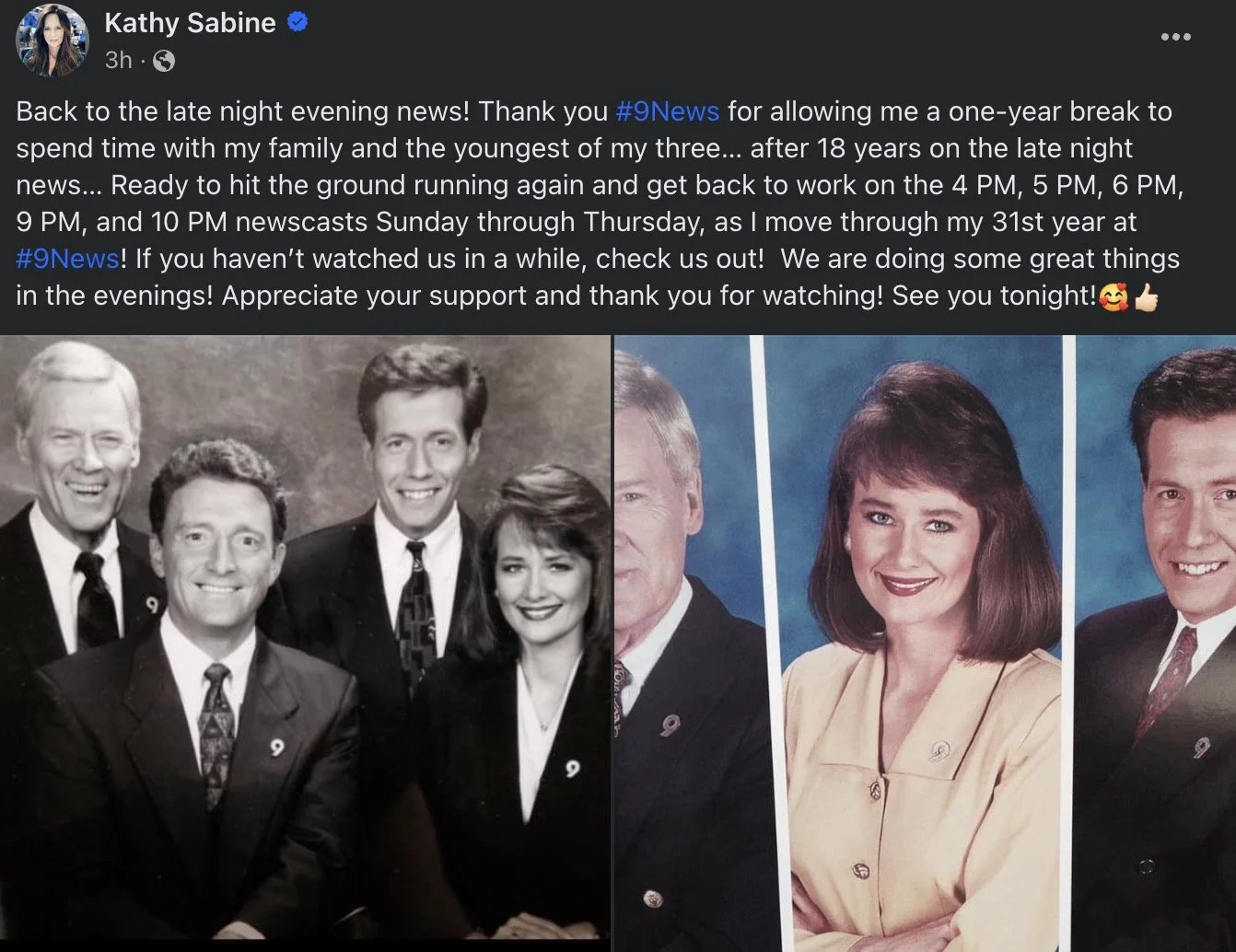Click the blue verified badge
This screenshot has width=1236, height=952.
tap(297, 22)
